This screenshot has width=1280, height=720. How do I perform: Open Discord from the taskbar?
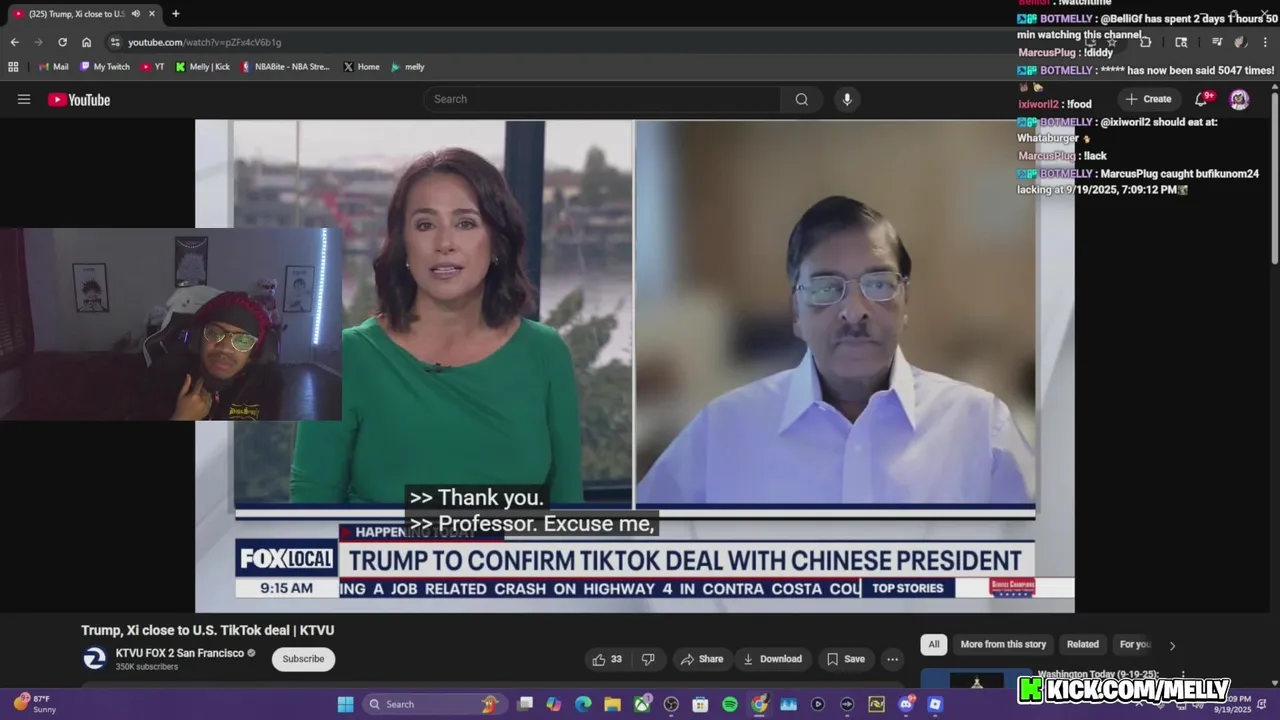pyautogui.click(x=906, y=704)
